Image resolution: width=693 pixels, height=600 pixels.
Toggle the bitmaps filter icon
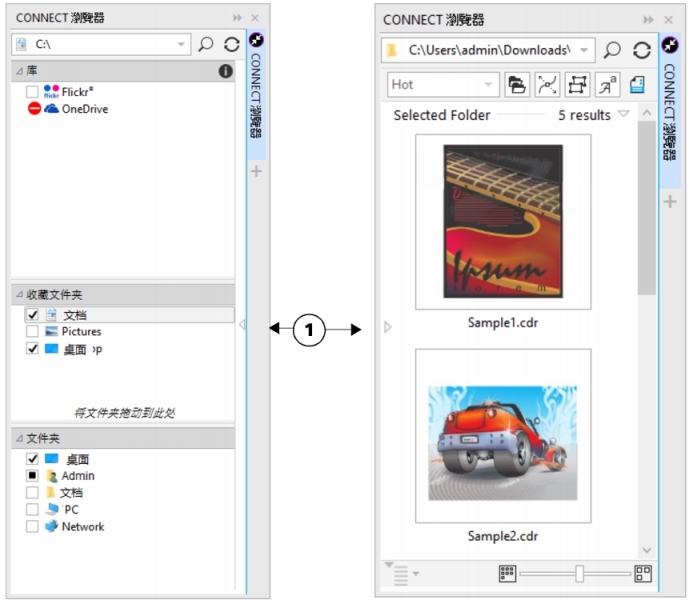point(577,85)
